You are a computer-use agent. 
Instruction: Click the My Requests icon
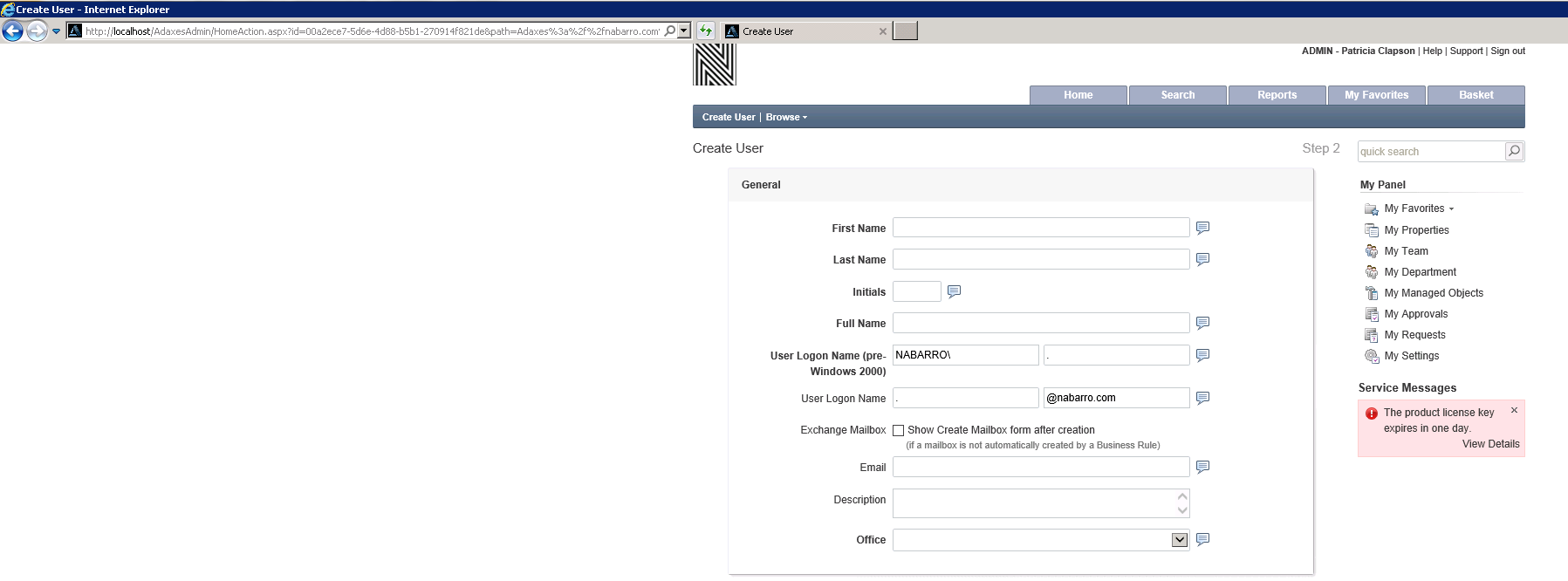(1372, 335)
